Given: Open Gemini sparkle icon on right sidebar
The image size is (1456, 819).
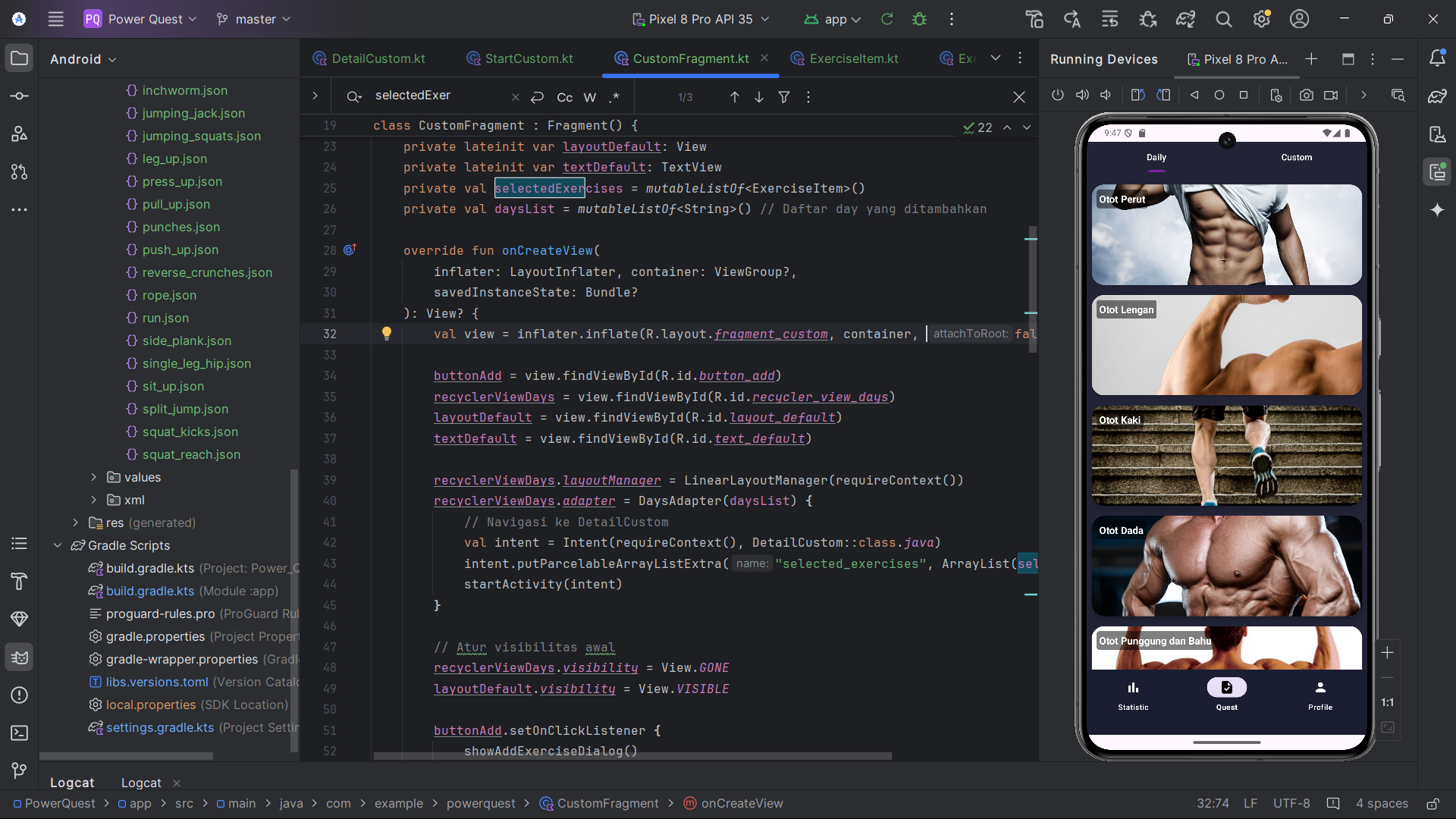Looking at the screenshot, I should 1437,210.
